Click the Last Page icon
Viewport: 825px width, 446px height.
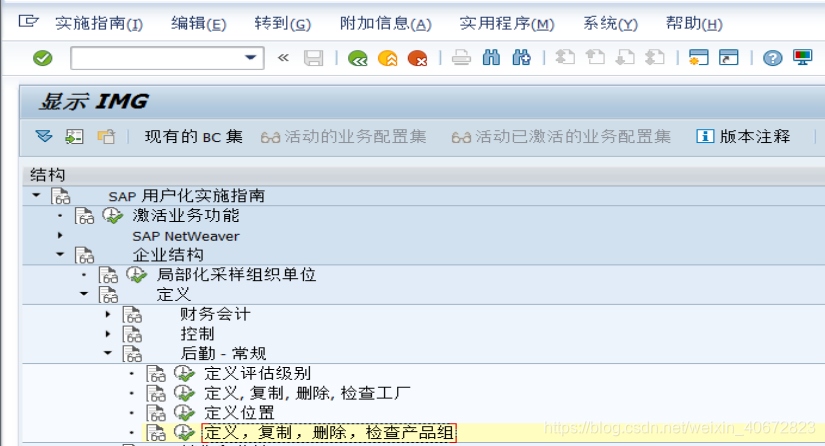[x=655, y=57]
